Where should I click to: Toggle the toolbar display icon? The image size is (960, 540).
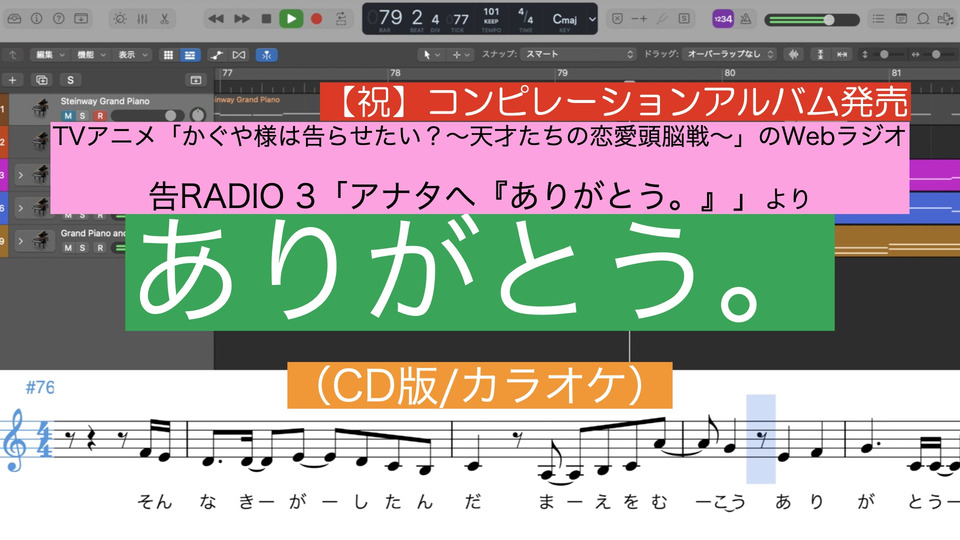click(81, 18)
